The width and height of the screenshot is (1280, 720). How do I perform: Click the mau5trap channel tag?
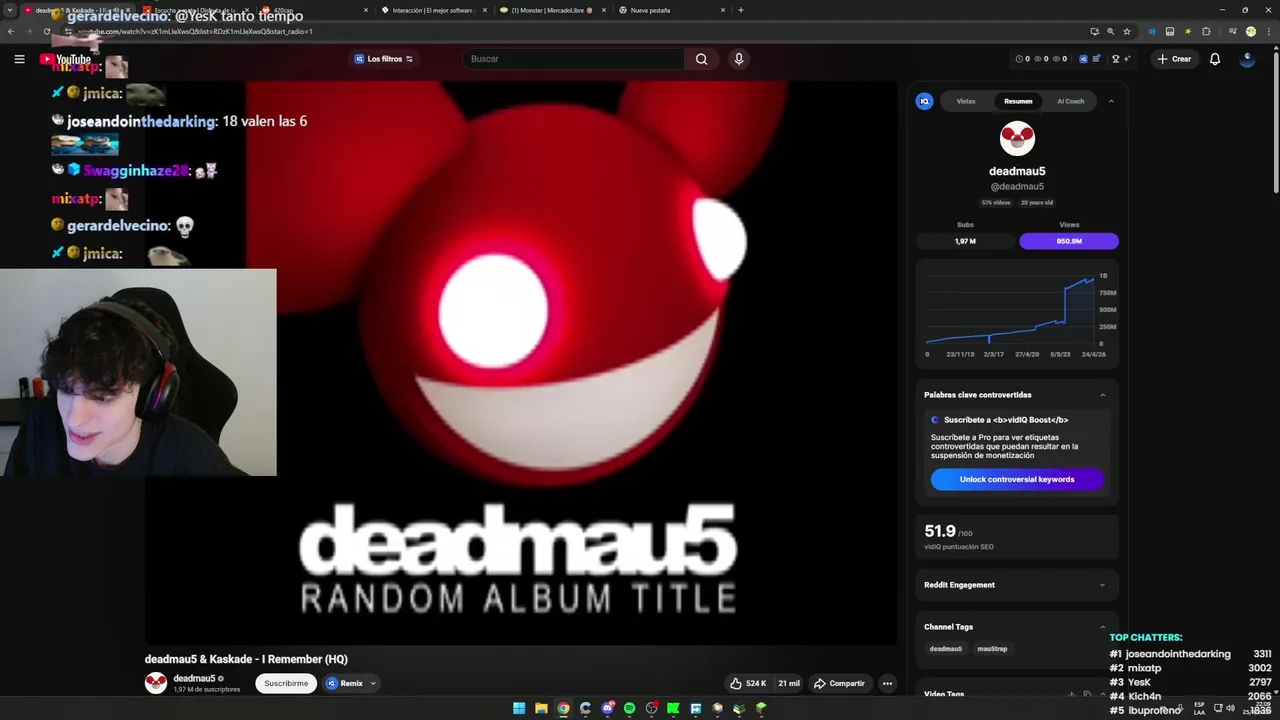(x=992, y=649)
